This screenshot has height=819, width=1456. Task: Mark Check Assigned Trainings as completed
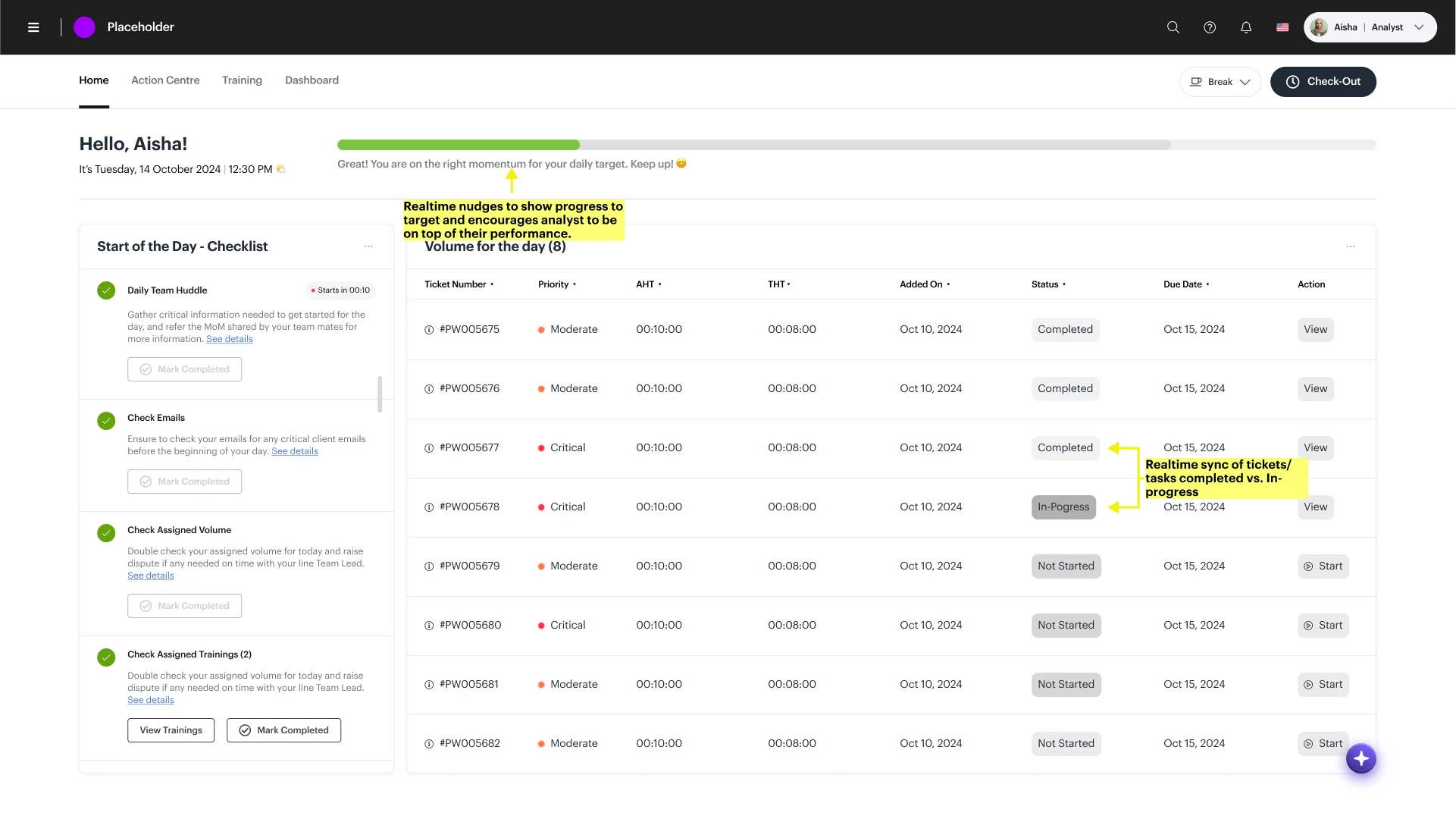pyautogui.click(x=283, y=730)
